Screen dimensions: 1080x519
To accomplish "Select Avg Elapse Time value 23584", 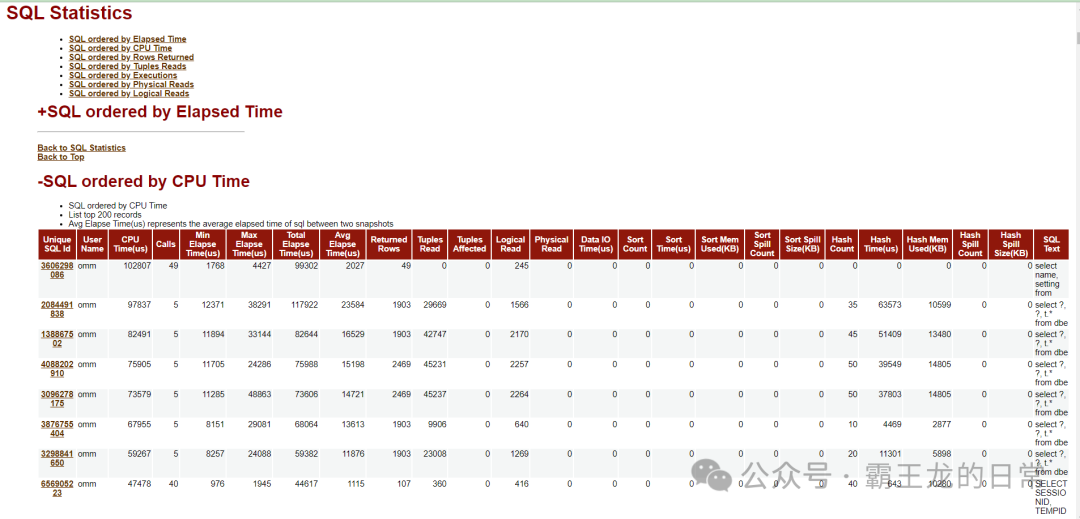I will tap(353, 305).
